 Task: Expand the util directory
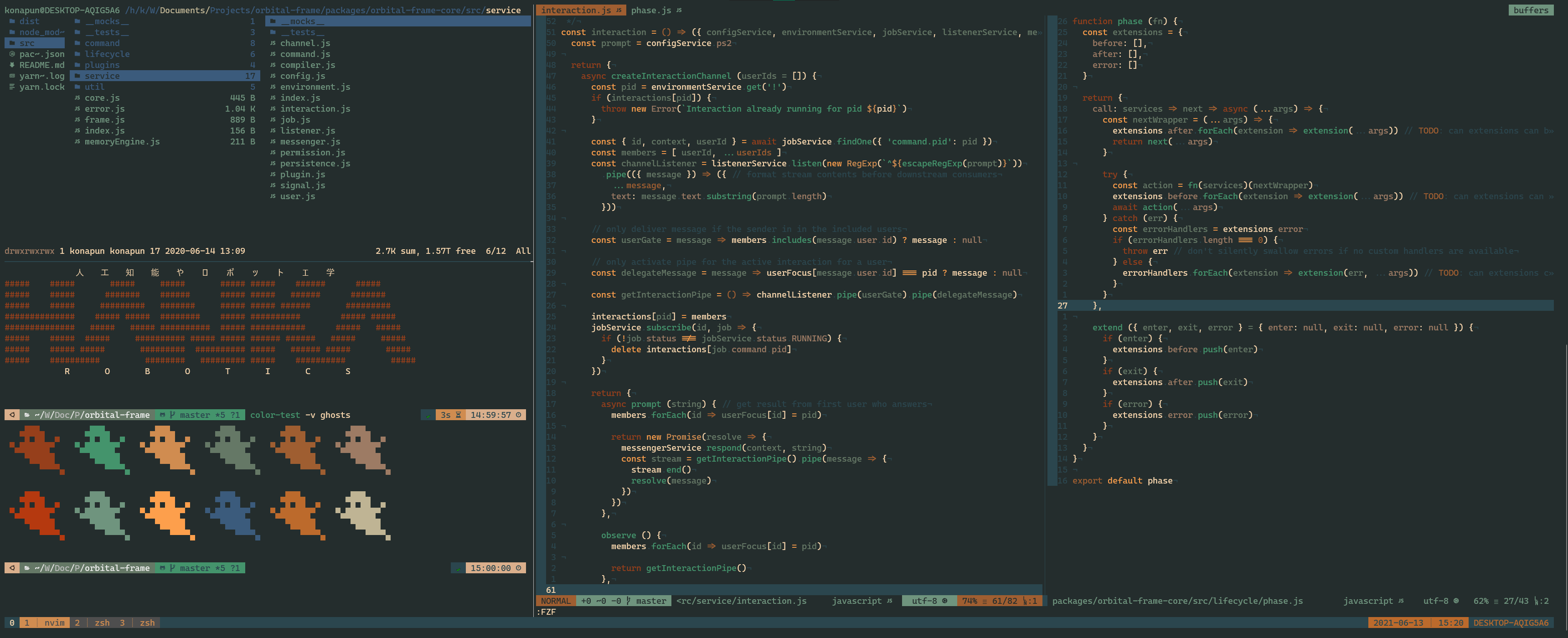click(x=94, y=87)
